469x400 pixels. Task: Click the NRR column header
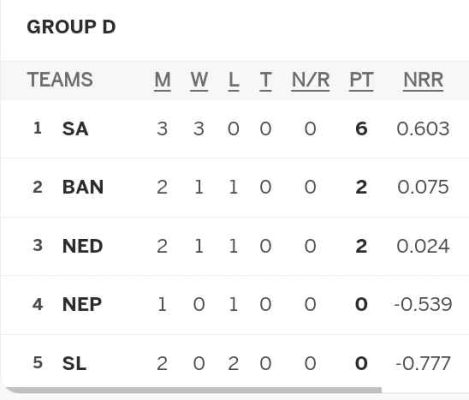[x=423, y=81]
